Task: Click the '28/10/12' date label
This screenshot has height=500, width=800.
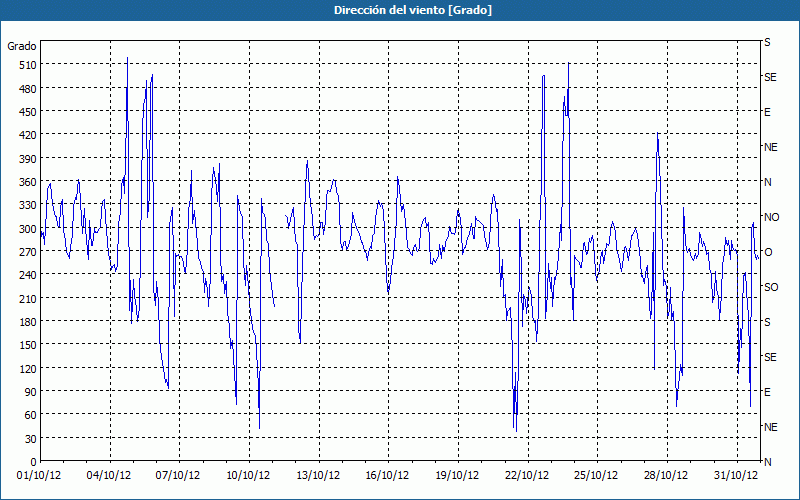Action: pos(666,476)
